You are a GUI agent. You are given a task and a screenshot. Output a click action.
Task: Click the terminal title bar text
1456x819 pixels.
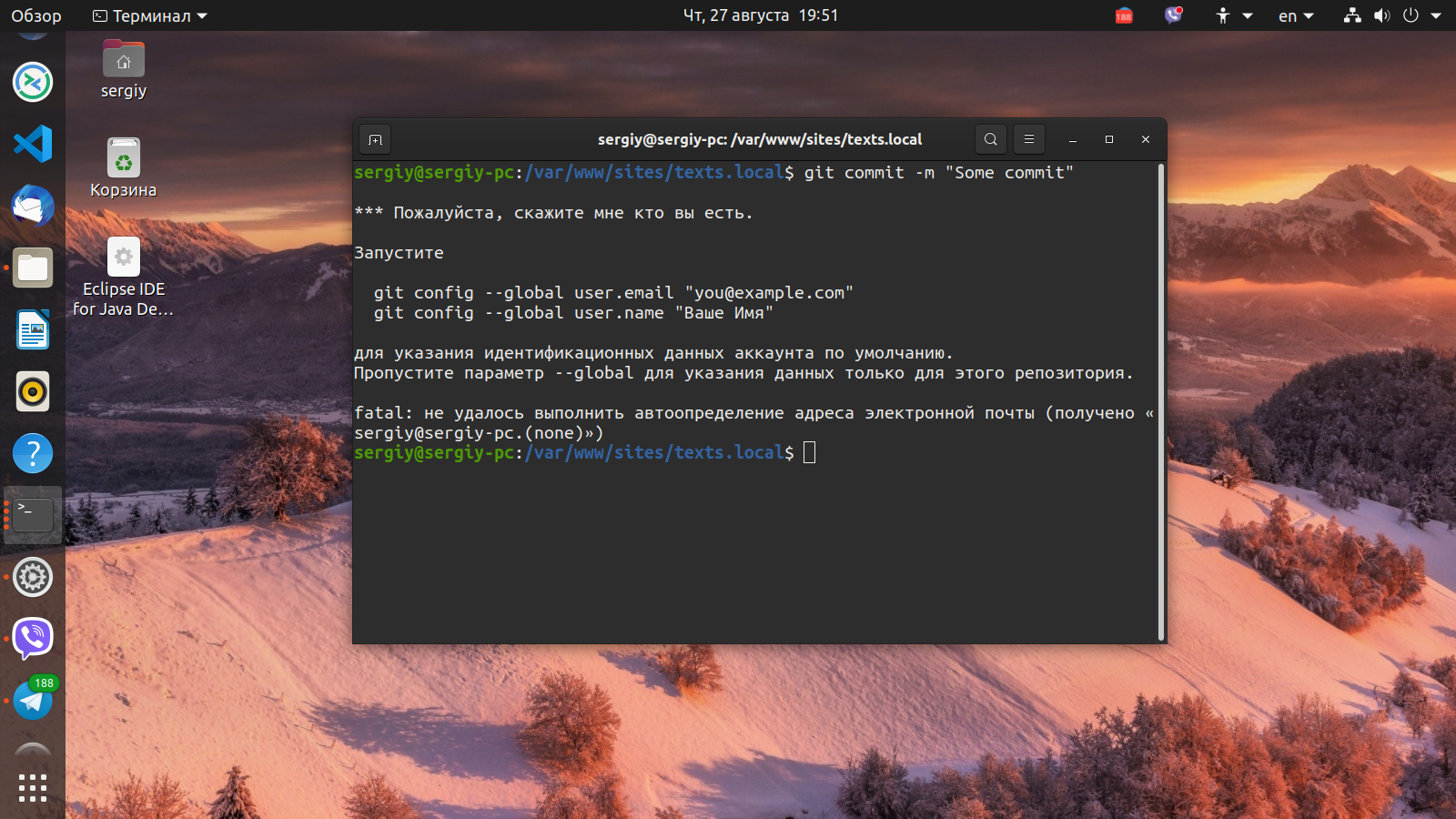760,139
